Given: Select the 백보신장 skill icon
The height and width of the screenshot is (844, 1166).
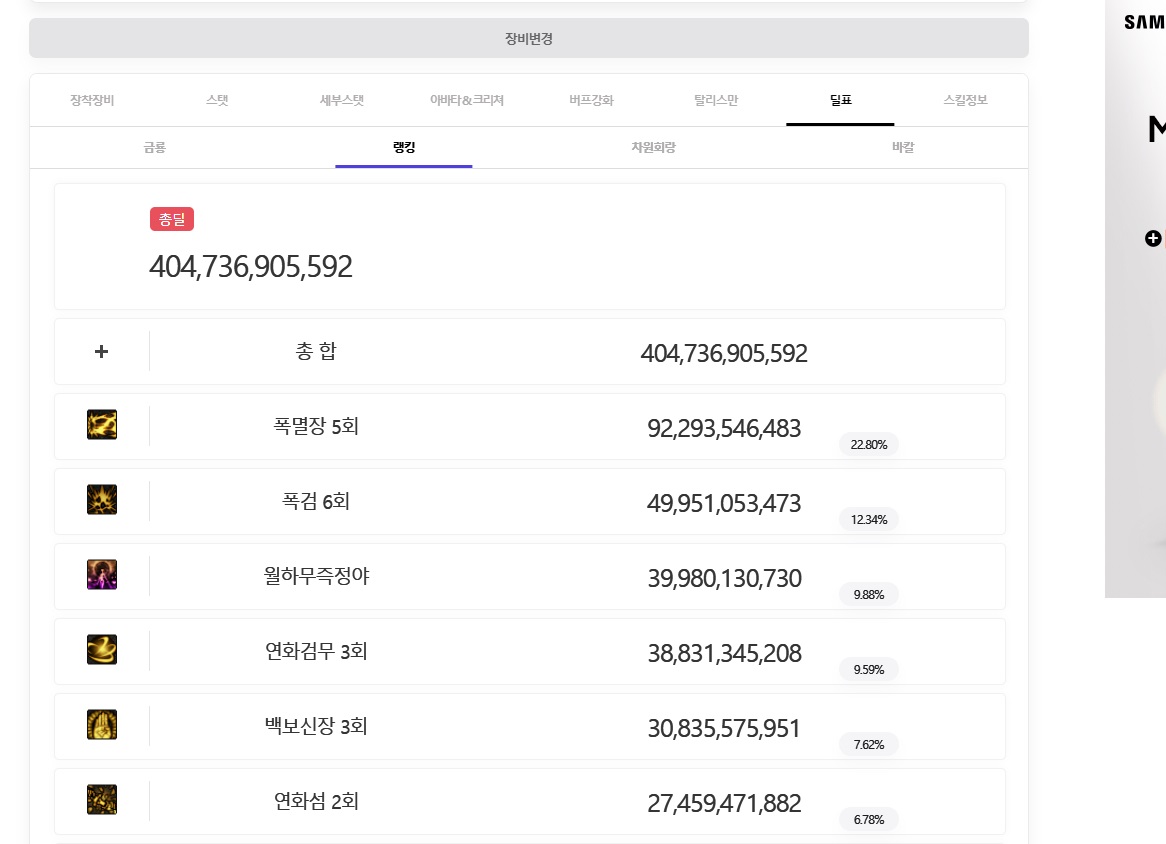Looking at the screenshot, I should (x=102, y=725).
